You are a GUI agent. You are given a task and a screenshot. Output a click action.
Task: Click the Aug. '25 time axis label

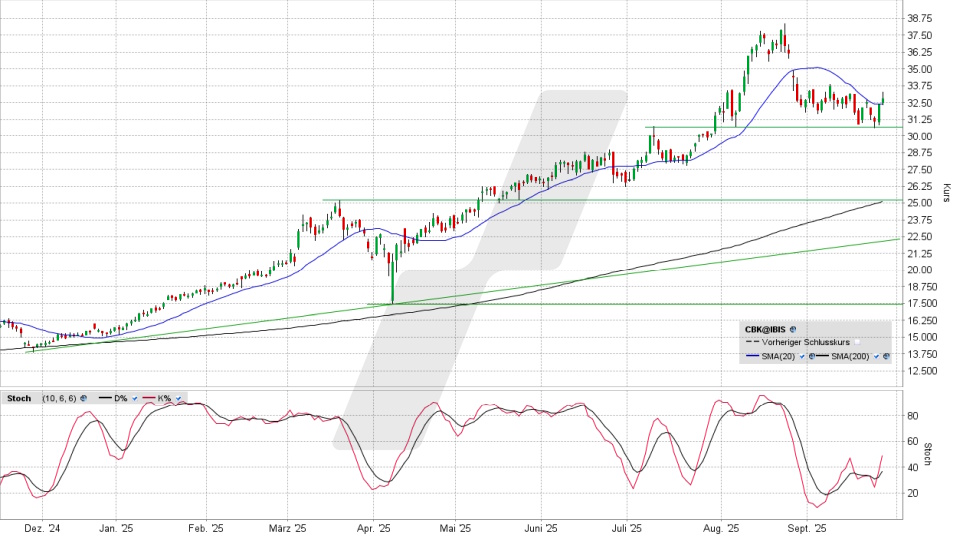pos(720,526)
